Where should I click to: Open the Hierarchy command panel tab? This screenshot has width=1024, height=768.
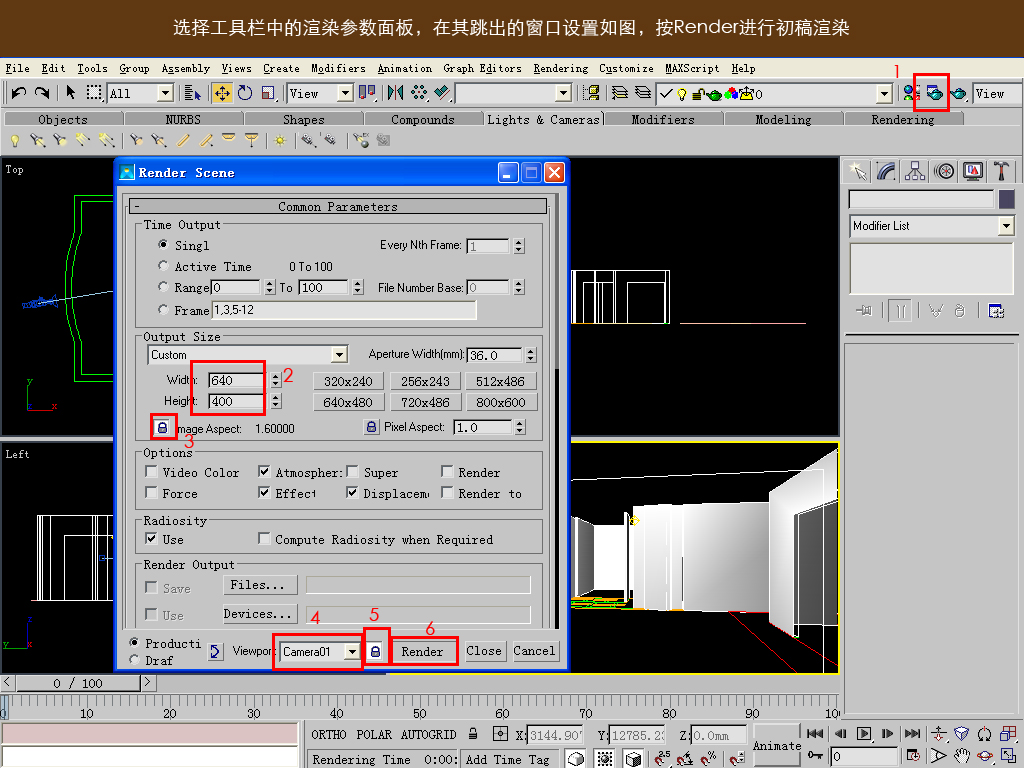[914, 171]
